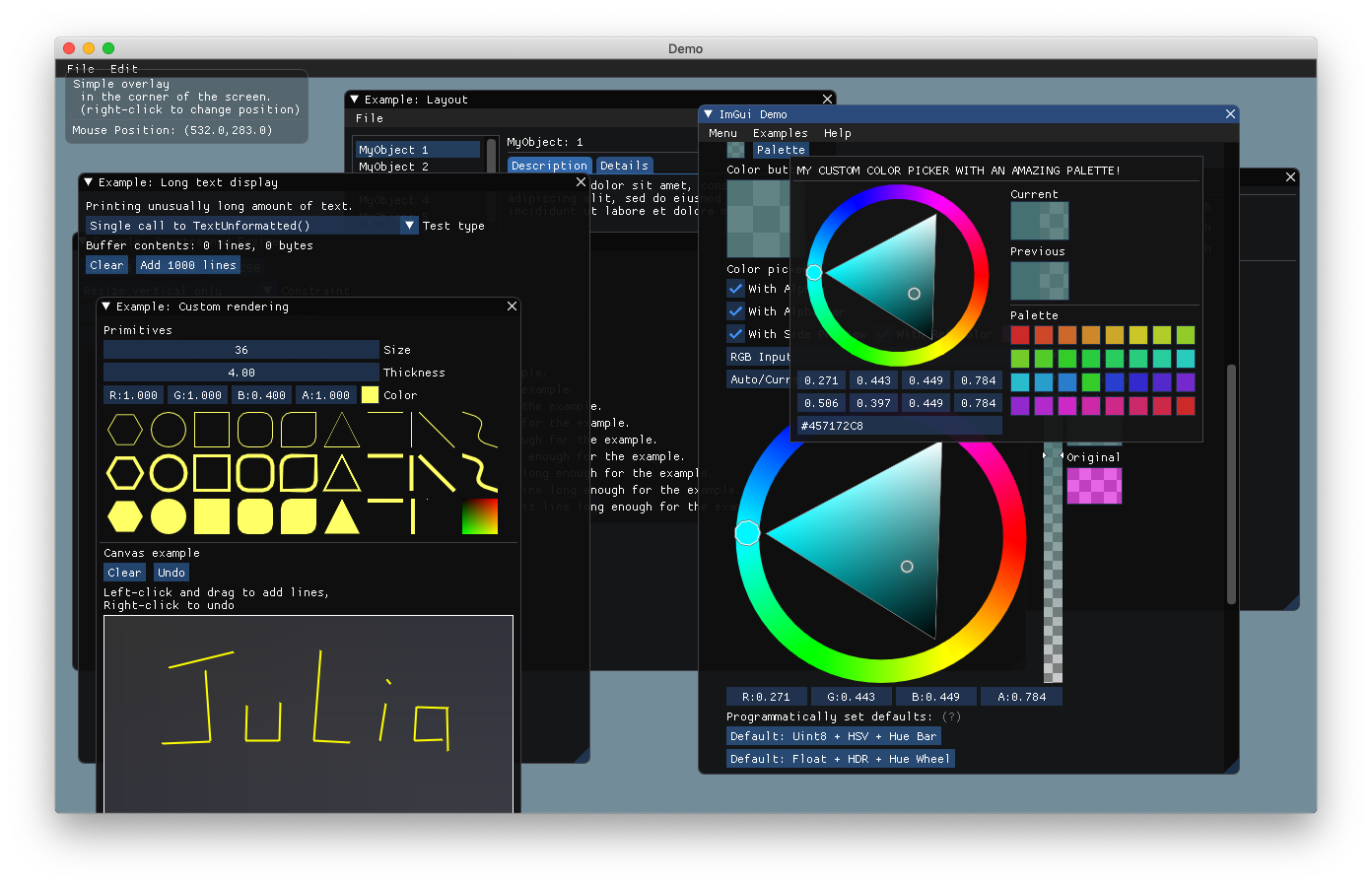The height and width of the screenshot is (886, 1372).
Task: Click the 0.506 field in picker popup
Action: [821, 403]
